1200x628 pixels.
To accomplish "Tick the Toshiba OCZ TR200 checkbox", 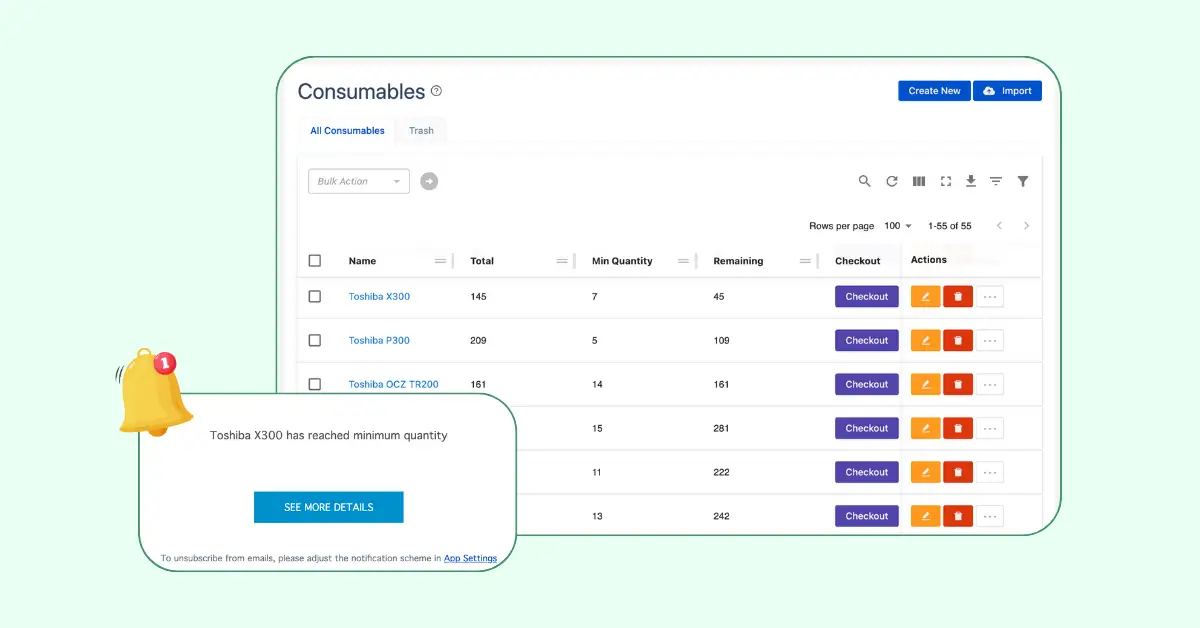I will (x=315, y=384).
